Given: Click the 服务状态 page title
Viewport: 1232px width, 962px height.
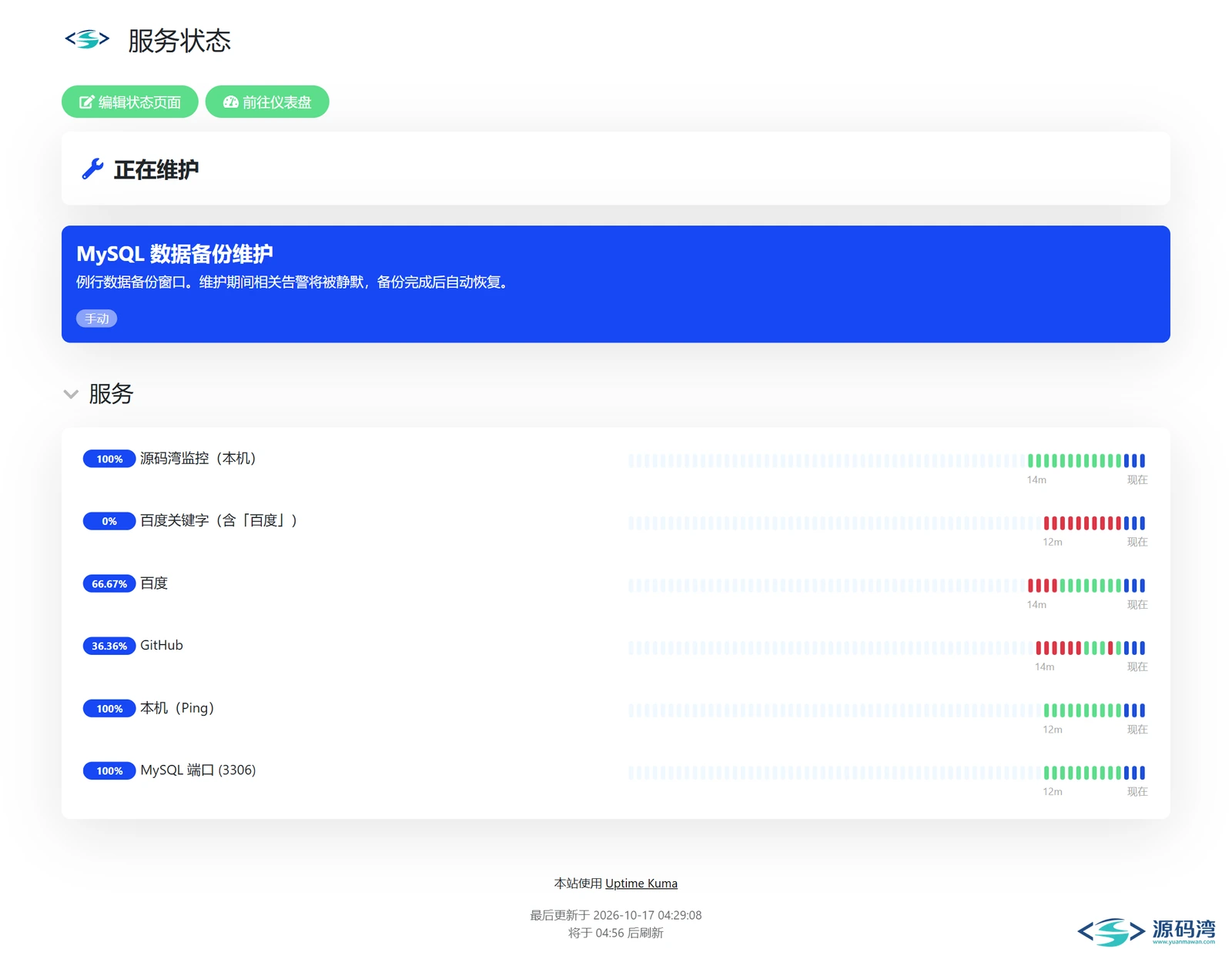Looking at the screenshot, I should (x=179, y=40).
